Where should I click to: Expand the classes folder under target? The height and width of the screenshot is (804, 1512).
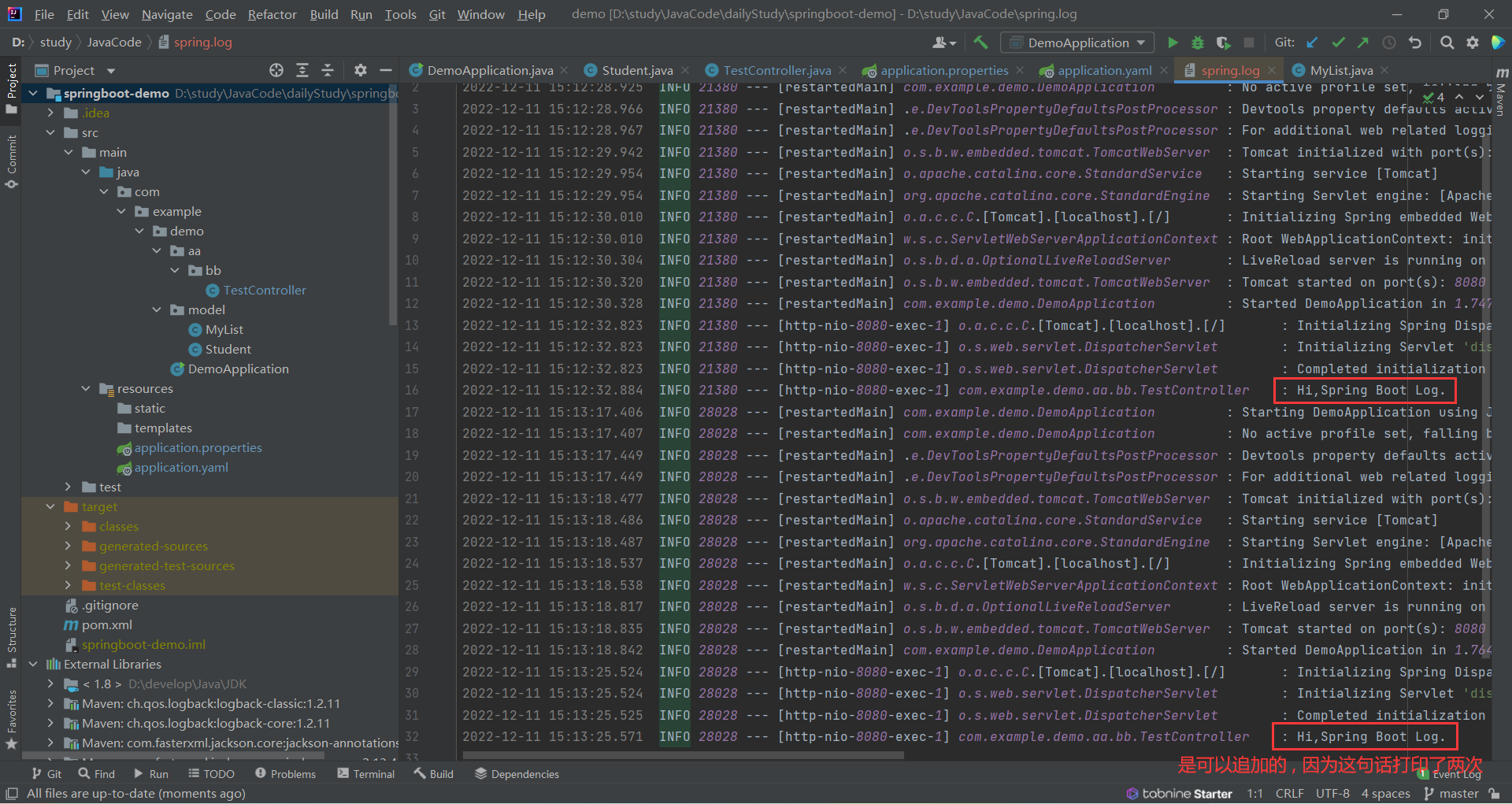click(x=68, y=526)
